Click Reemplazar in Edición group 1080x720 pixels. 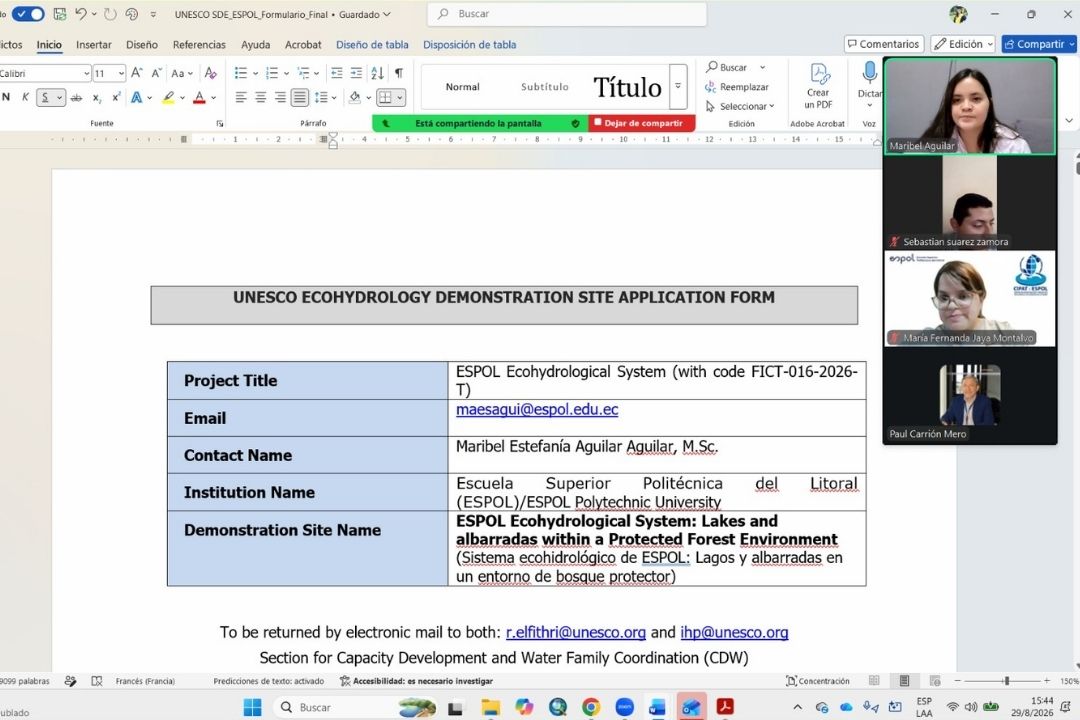coord(737,87)
